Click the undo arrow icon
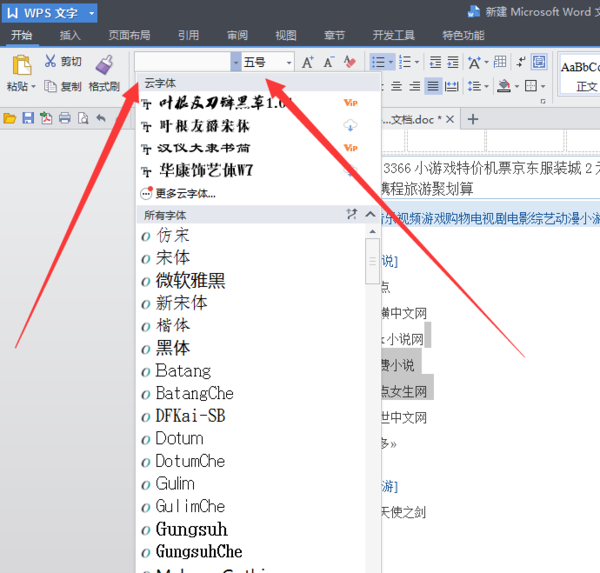Image resolution: width=600 pixels, height=573 pixels. tap(101, 118)
